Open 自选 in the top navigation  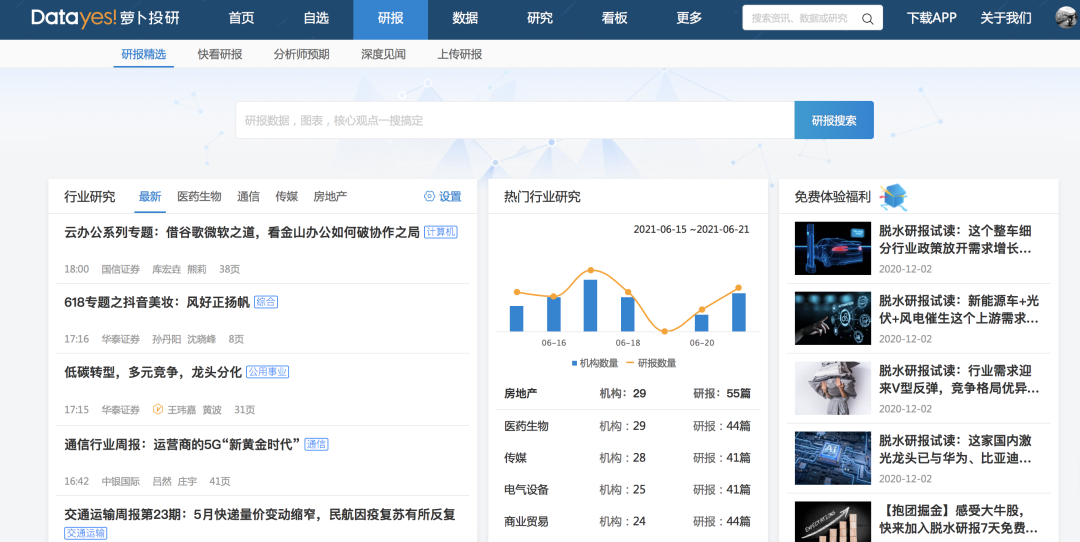(316, 19)
